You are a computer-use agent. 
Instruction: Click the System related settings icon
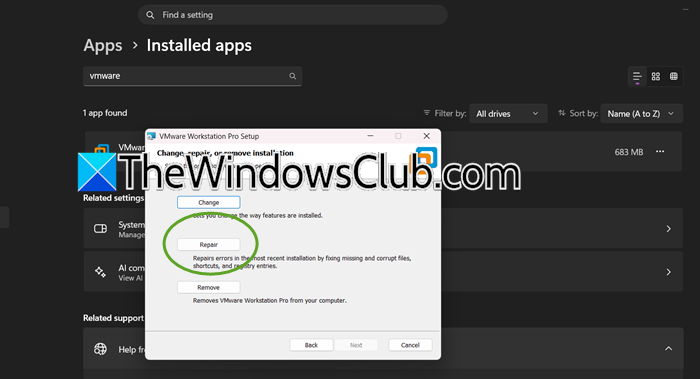tap(100, 229)
